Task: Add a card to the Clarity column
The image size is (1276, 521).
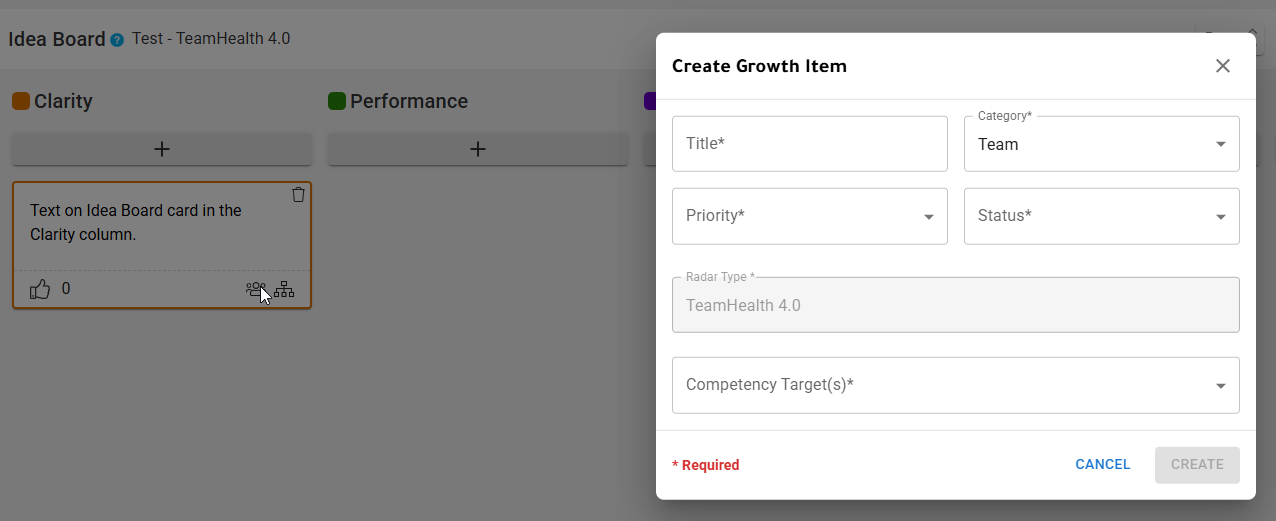Action: 162,149
